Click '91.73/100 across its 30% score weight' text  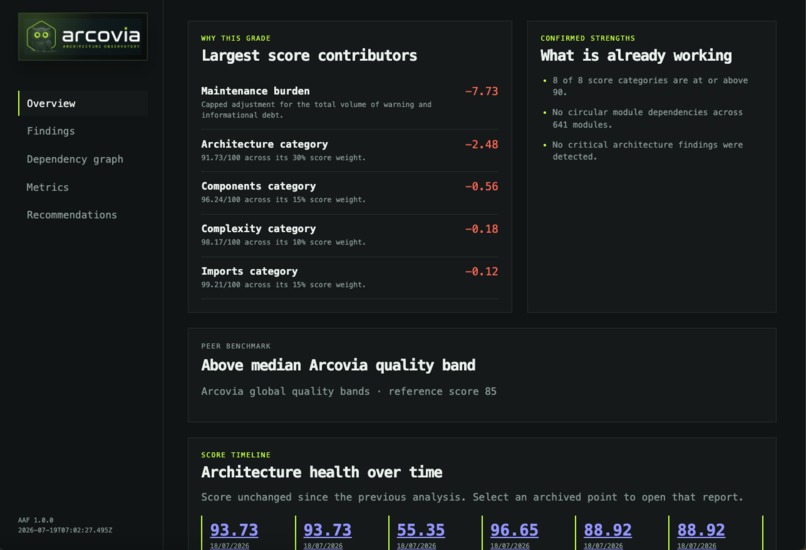[x=283, y=158]
